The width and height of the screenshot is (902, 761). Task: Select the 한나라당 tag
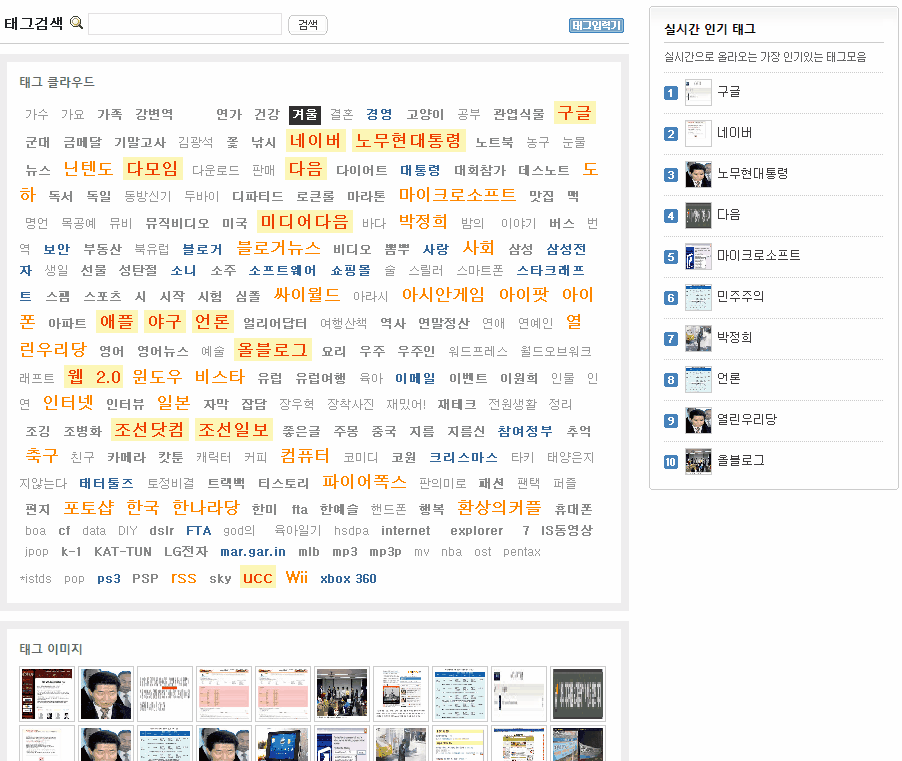pos(206,508)
